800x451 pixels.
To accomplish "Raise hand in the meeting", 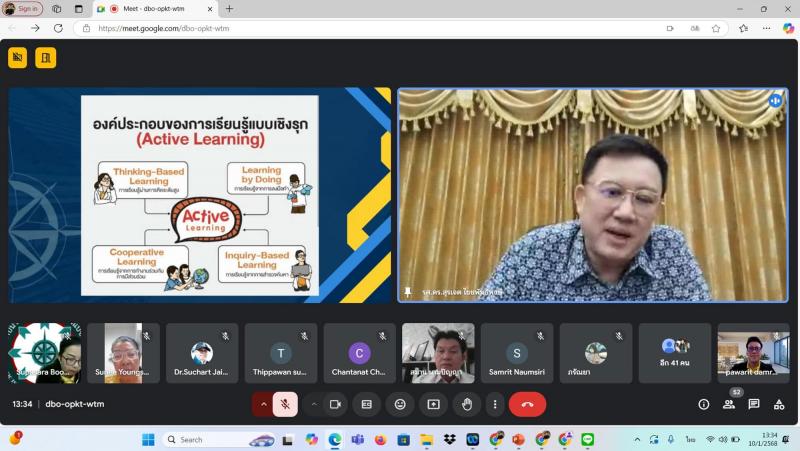I will click(x=466, y=405).
